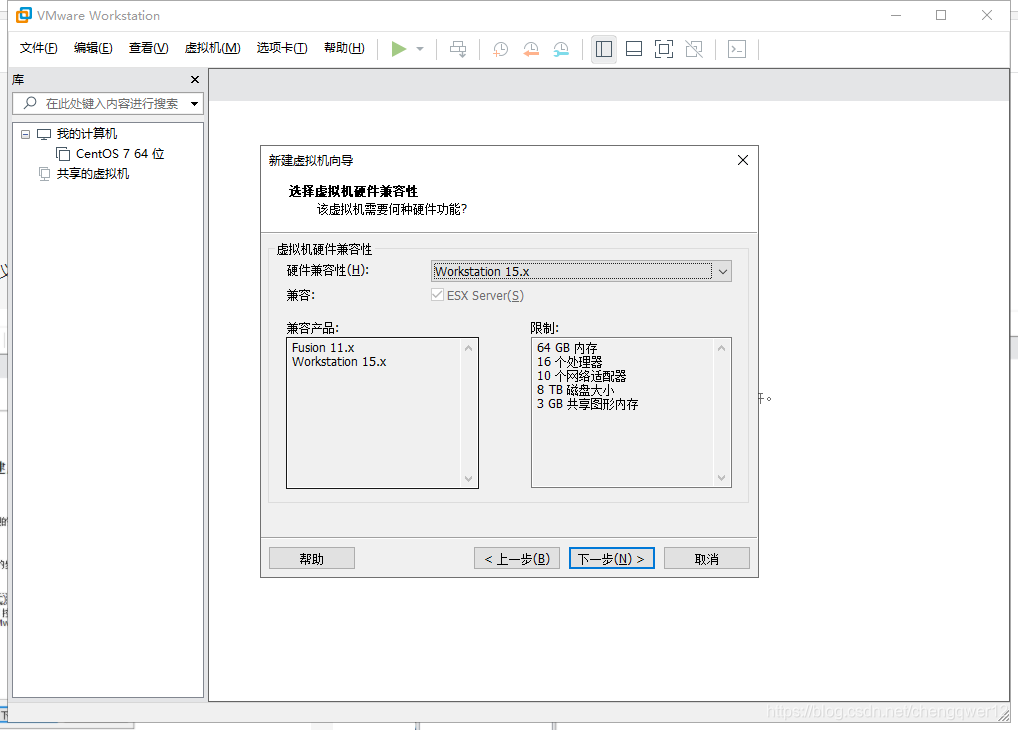Screen dimensions: 1018x730
Task: Select Workstation 15.x in compatible products list
Action: point(339,362)
